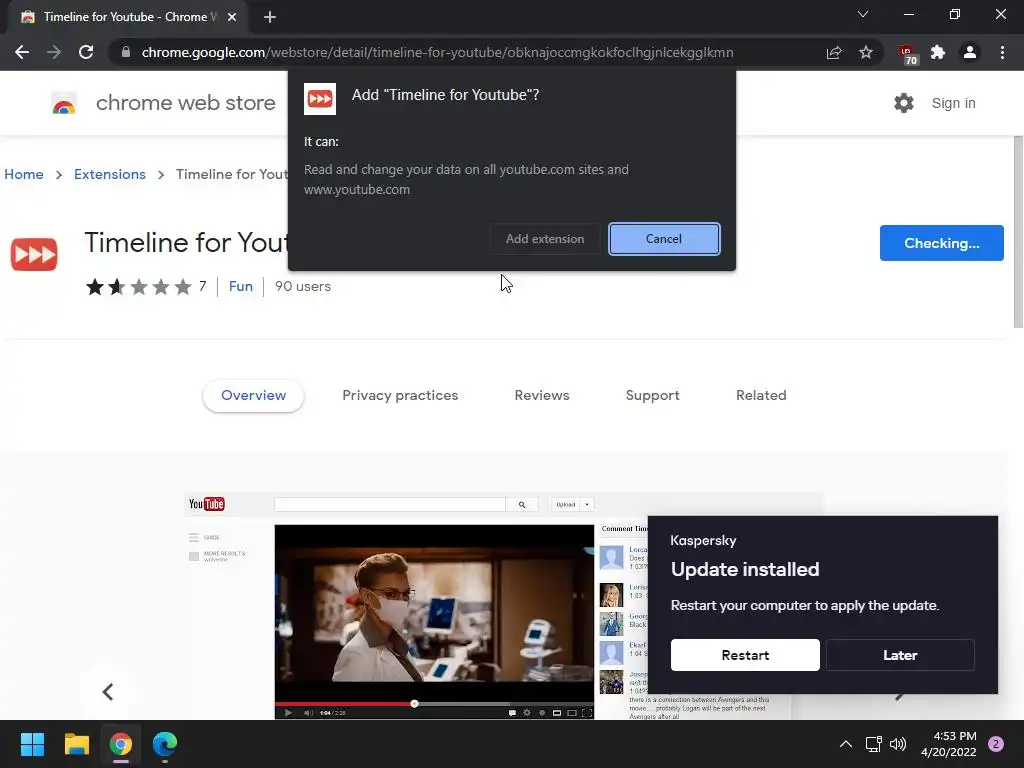This screenshot has width=1024, height=768.
Task: Open File Explorer from taskbar
Action: coord(76,744)
